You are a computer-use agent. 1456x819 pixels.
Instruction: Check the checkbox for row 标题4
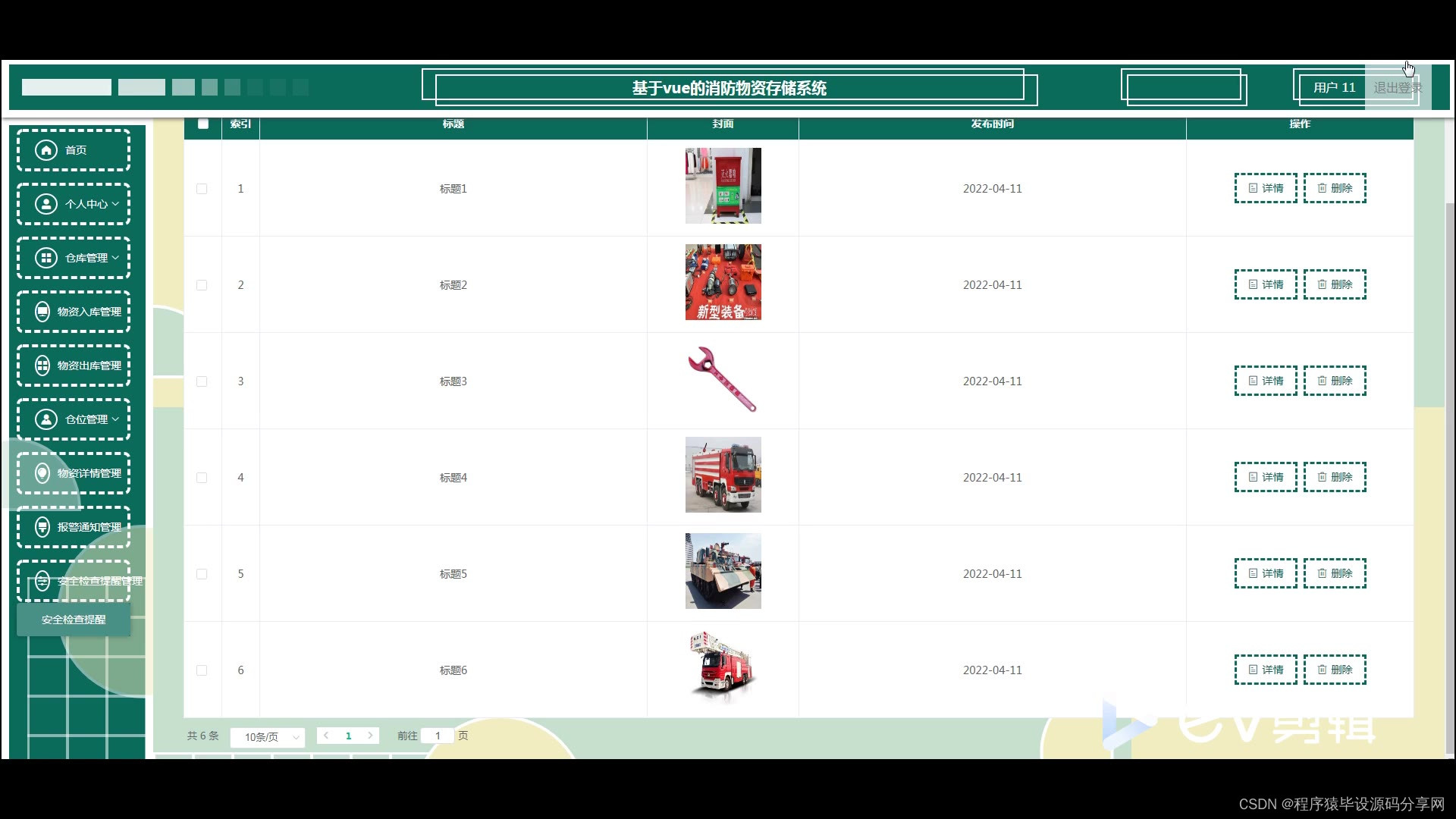coord(202,478)
